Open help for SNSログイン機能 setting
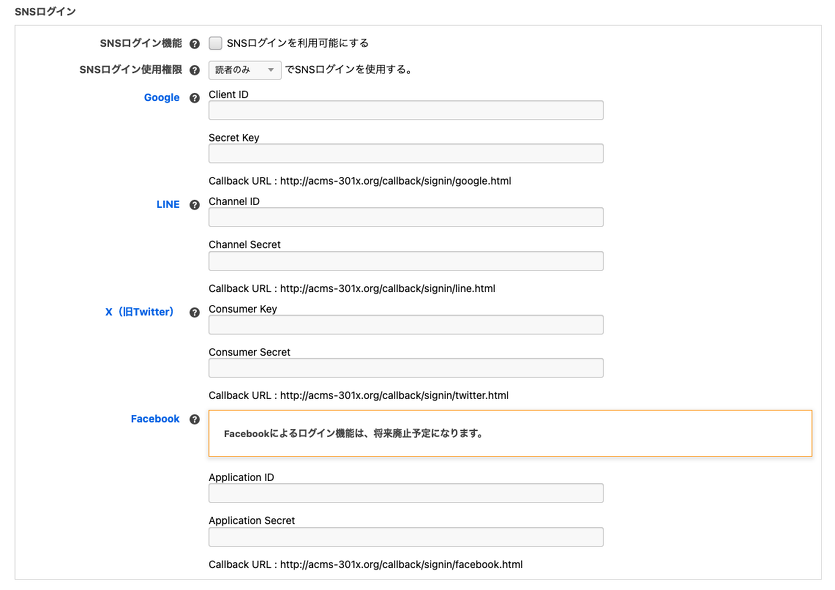Viewport: 835px width, 590px height. point(194,43)
